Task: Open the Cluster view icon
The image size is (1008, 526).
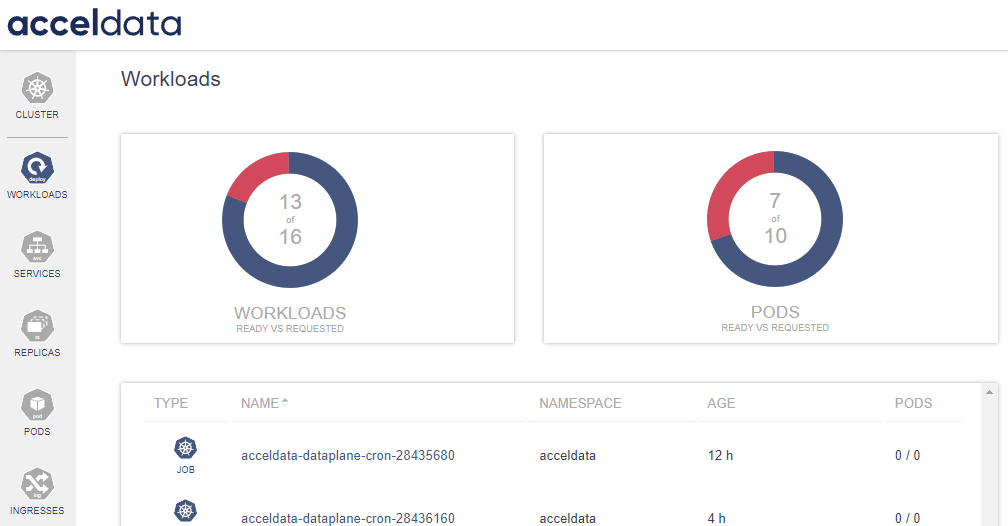Action: [x=37, y=88]
